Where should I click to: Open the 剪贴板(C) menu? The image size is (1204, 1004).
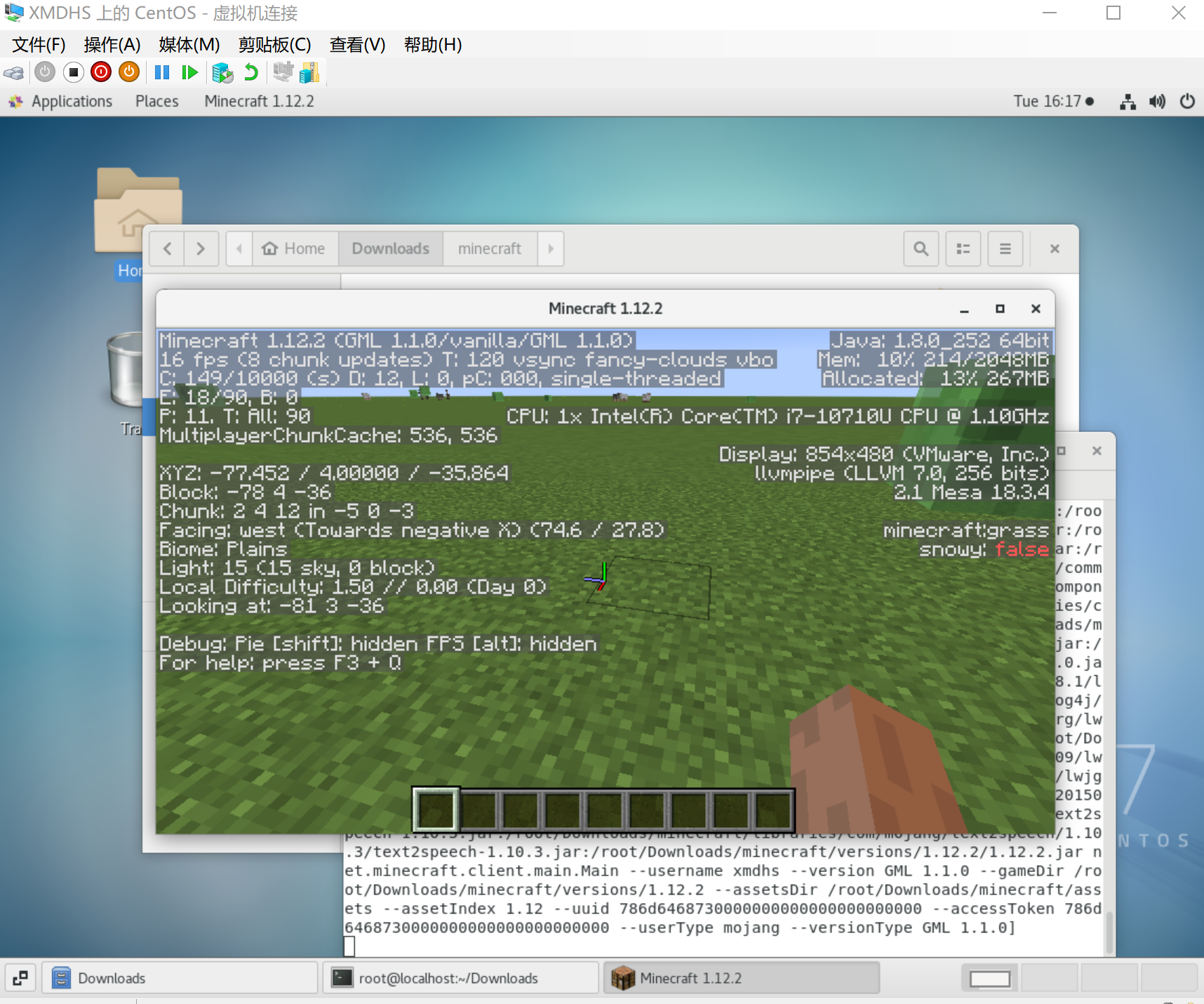point(274,45)
